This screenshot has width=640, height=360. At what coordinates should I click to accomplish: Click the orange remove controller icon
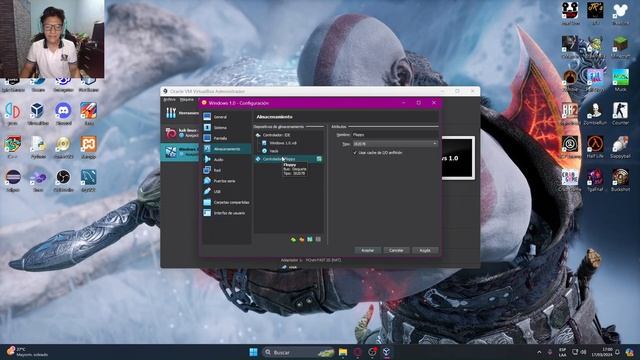[302, 239]
